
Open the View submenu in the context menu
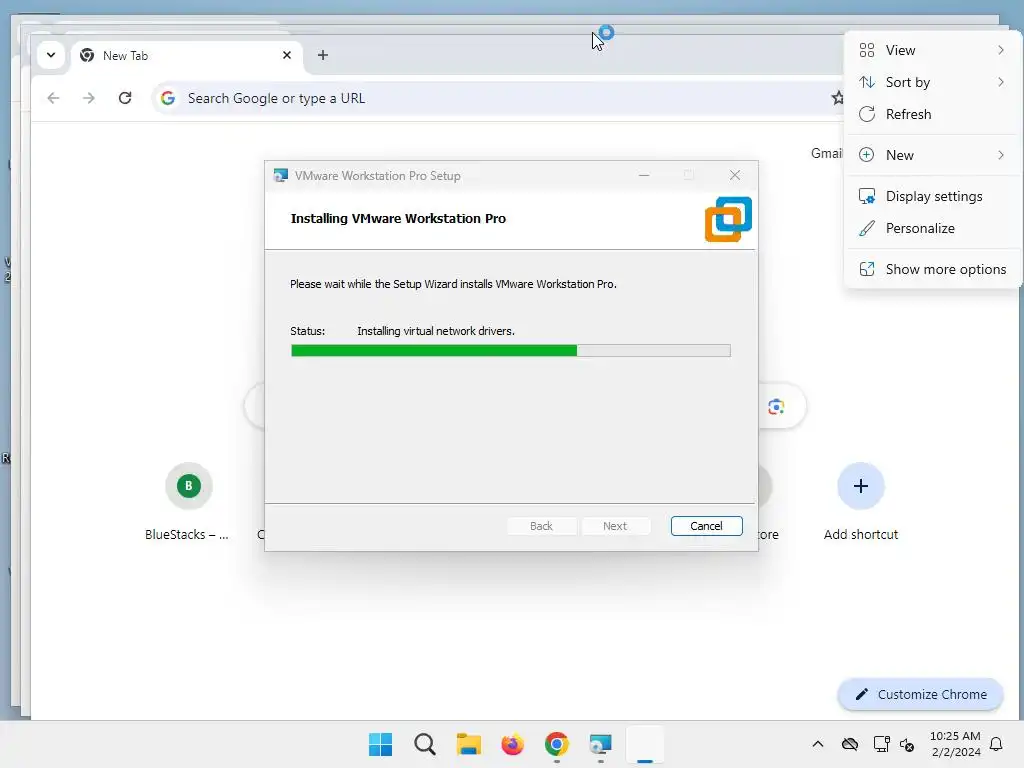[x=932, y=50]
